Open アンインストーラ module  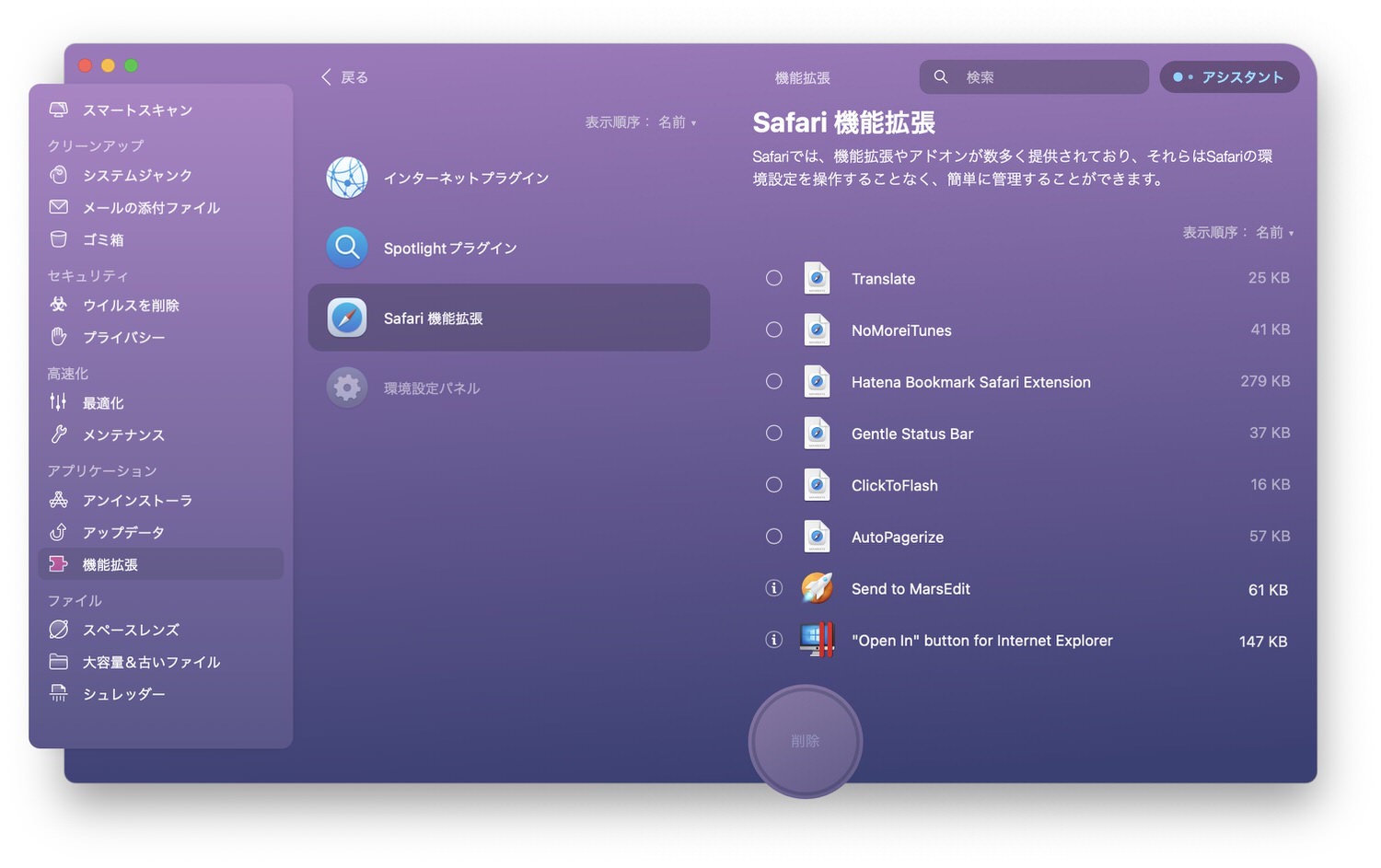[x=161, y=500]
